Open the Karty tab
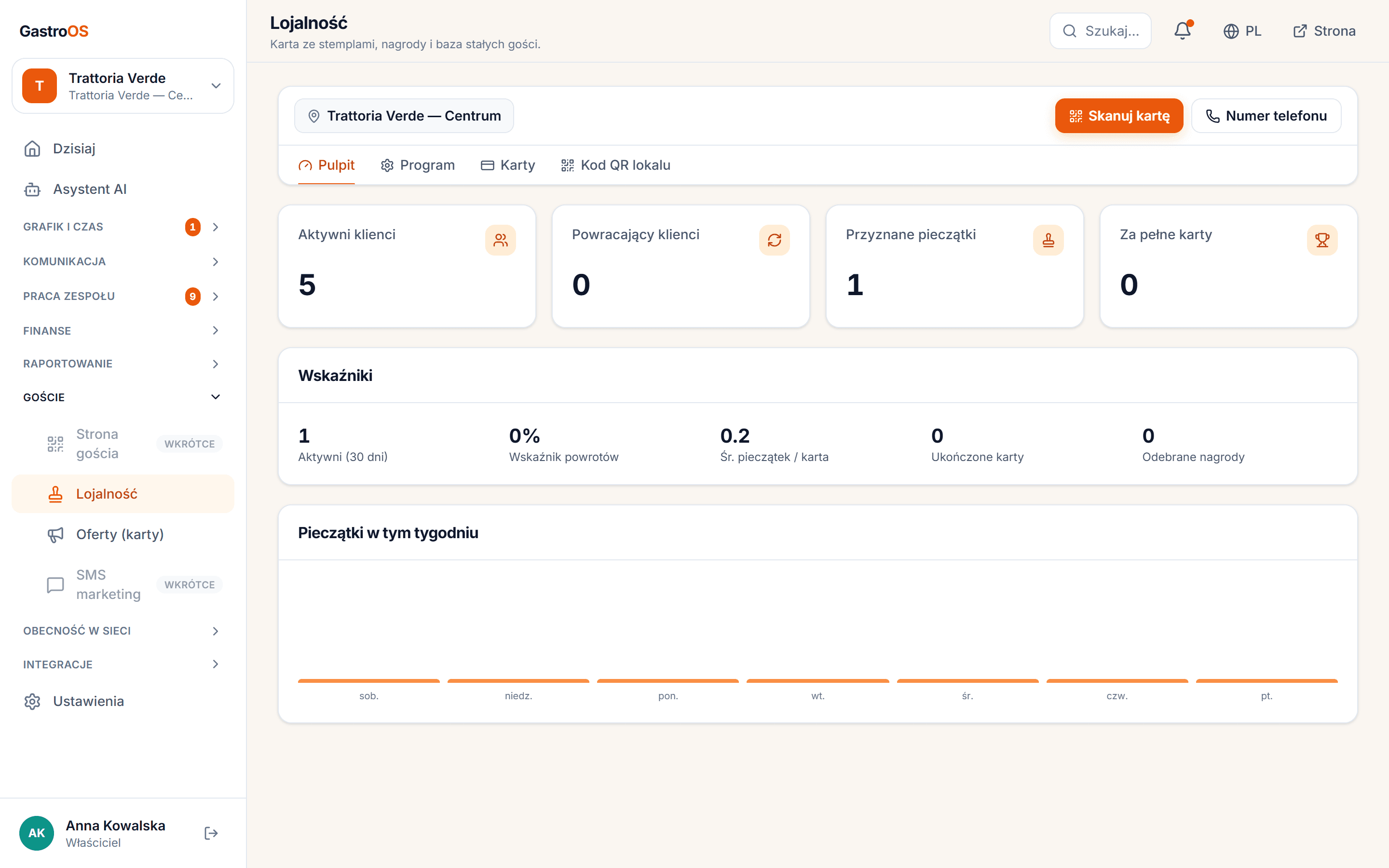Screen dimensions: 1389x868 (507, 165)
